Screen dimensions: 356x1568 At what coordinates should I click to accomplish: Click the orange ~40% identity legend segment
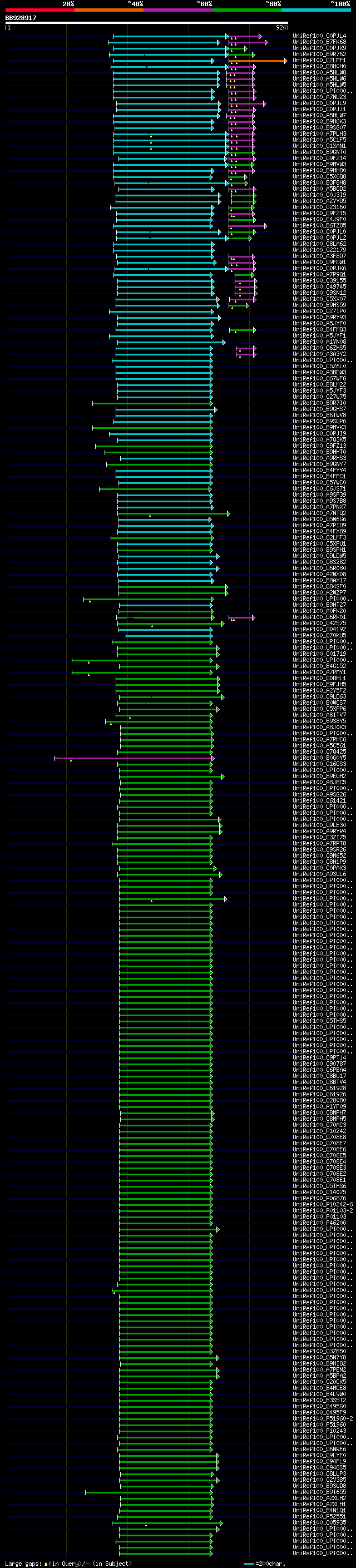(x=109, y=10)
